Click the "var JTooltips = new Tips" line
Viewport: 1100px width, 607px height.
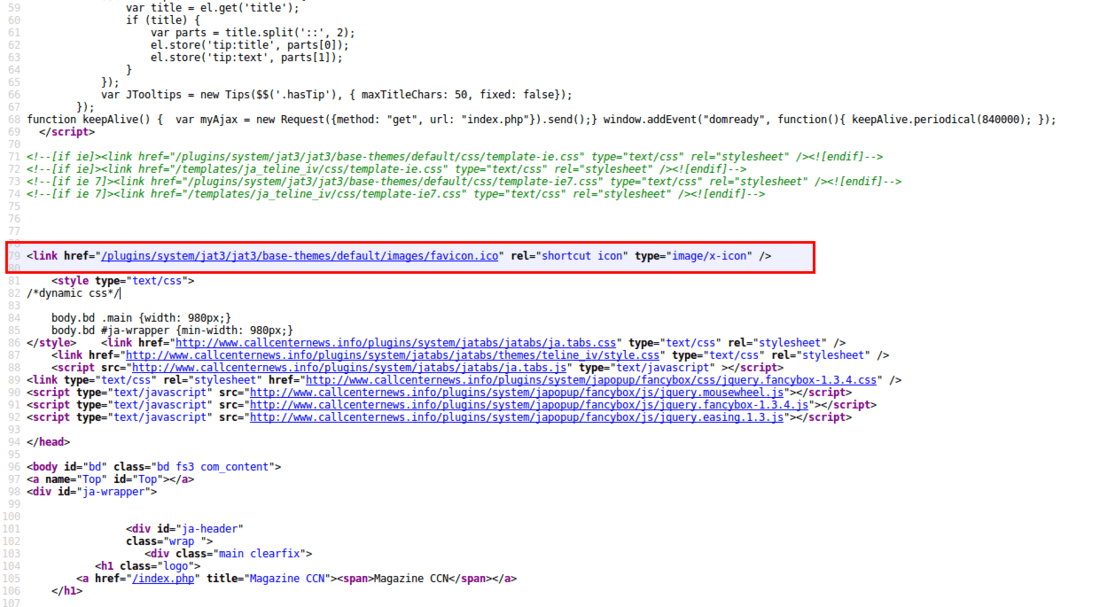[337, 95]
